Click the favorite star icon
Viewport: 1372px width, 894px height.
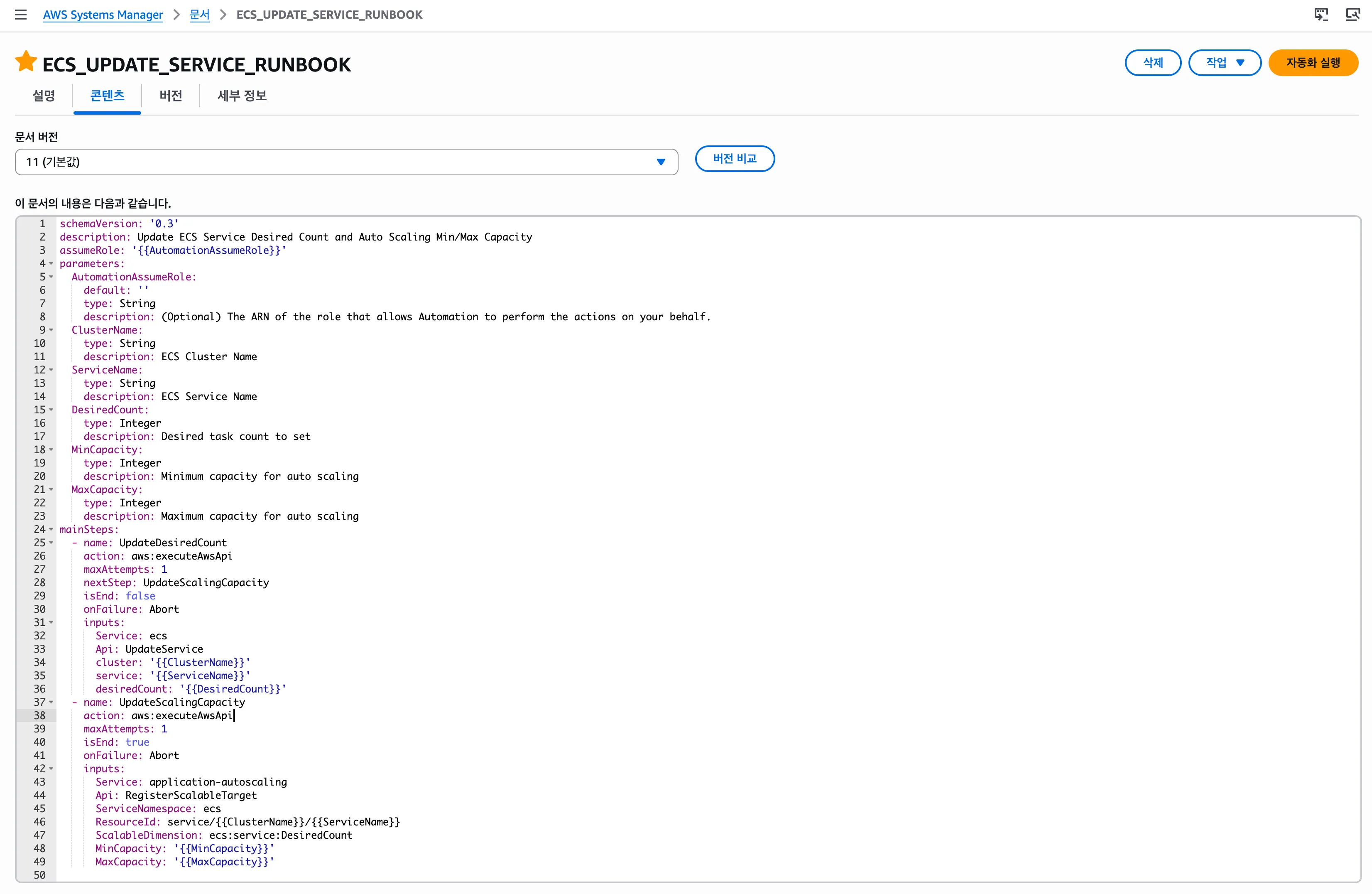26,61
